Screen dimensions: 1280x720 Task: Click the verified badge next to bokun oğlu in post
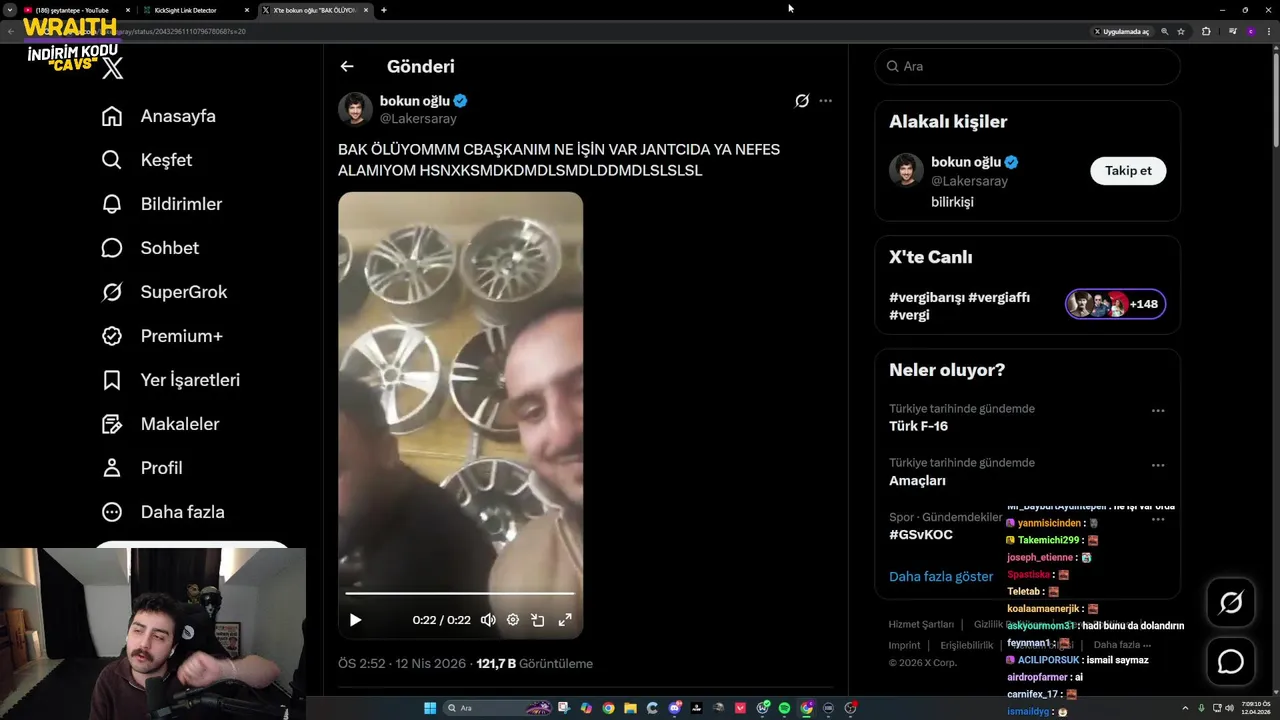pyautogui.click(x=461, y=101)
